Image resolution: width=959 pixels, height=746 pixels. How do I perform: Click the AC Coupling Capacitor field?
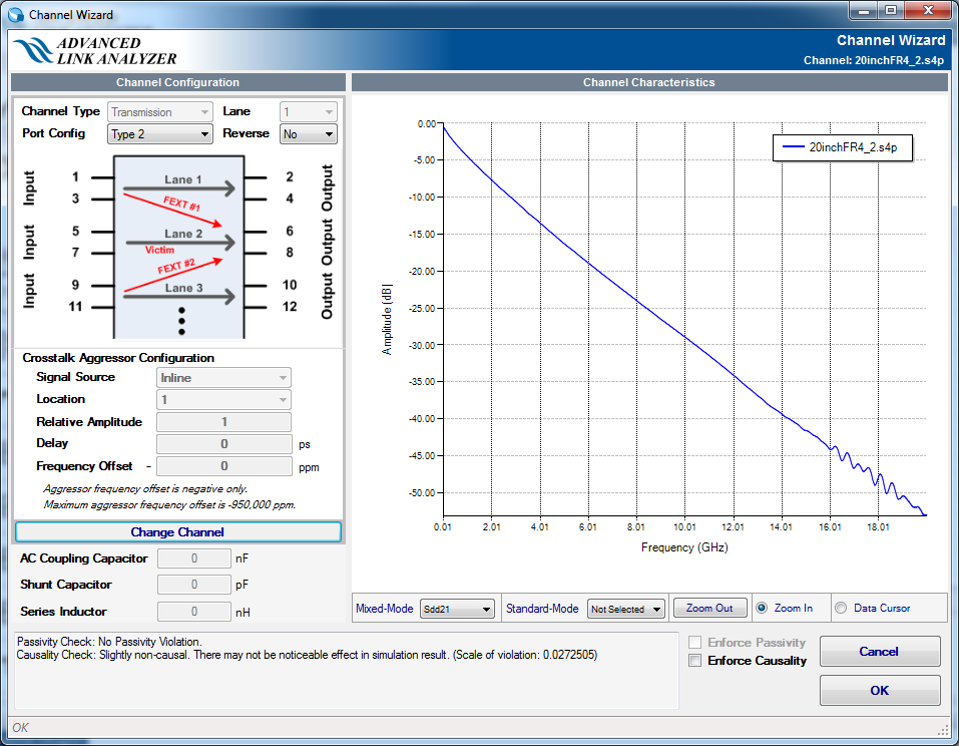coord(194,559)
